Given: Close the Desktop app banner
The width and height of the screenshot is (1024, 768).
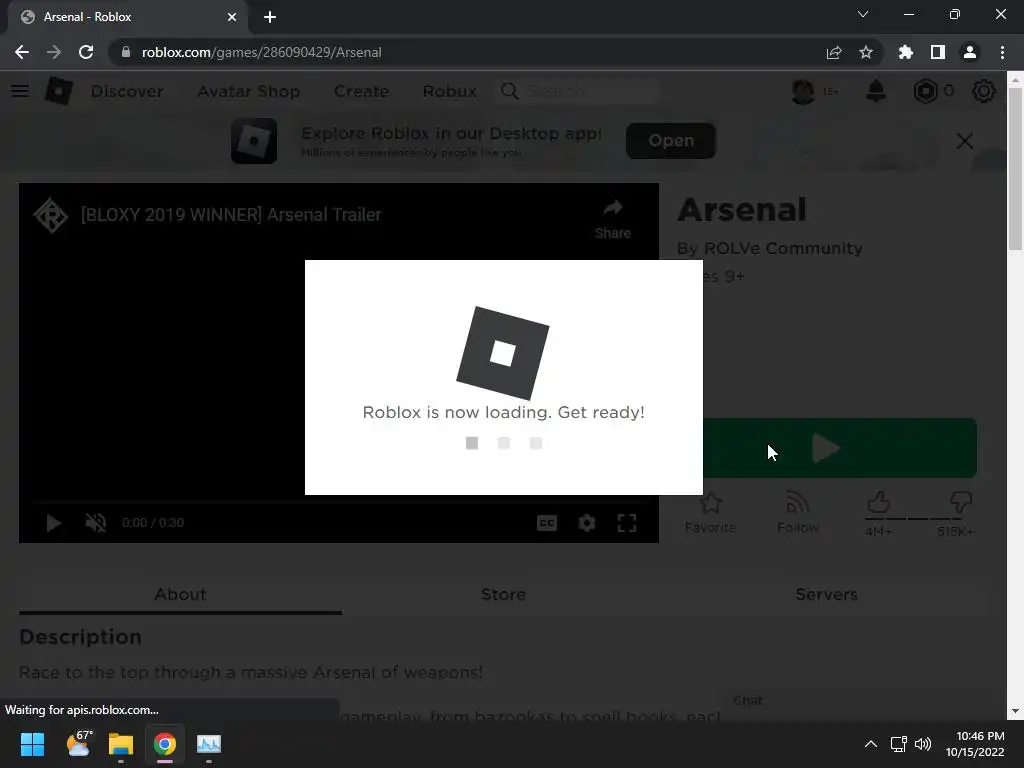Looking at the screenshot, I should pyautogui.click(x=965, y=141).
